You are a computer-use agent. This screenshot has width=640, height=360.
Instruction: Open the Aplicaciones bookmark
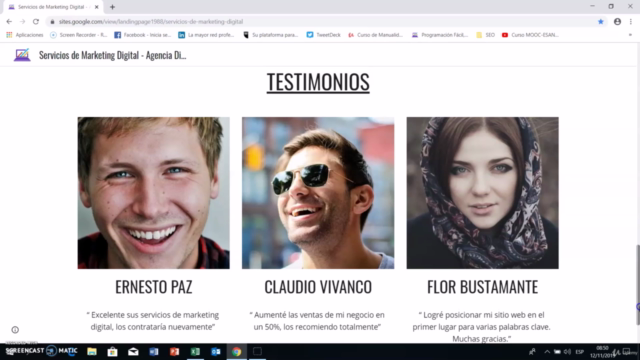pos(25,35)
